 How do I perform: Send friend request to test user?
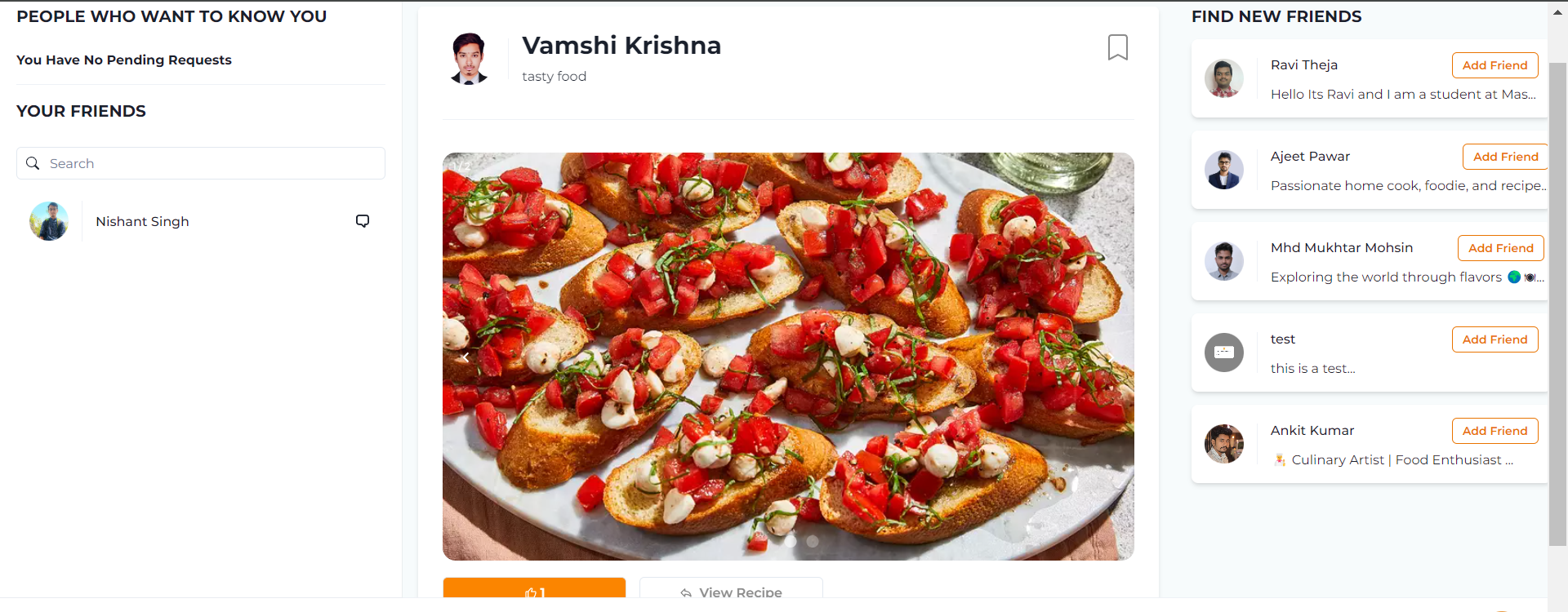pos(1494,339)
